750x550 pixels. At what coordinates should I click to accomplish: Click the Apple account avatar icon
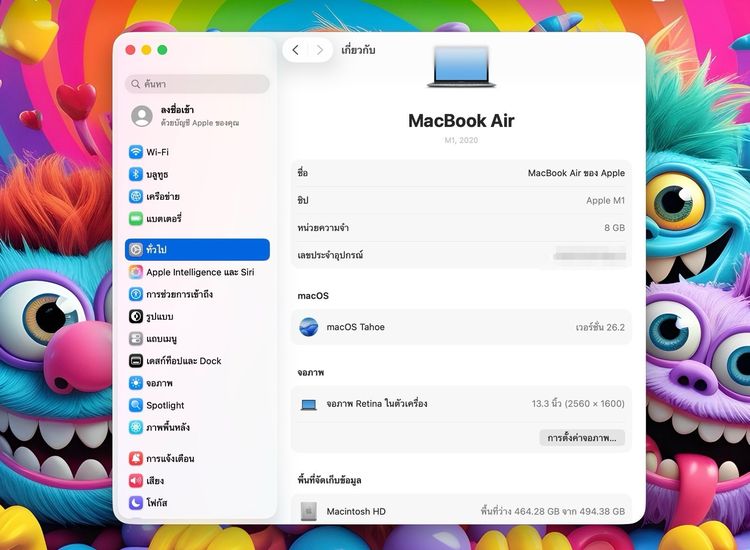[x=142, y=116]
